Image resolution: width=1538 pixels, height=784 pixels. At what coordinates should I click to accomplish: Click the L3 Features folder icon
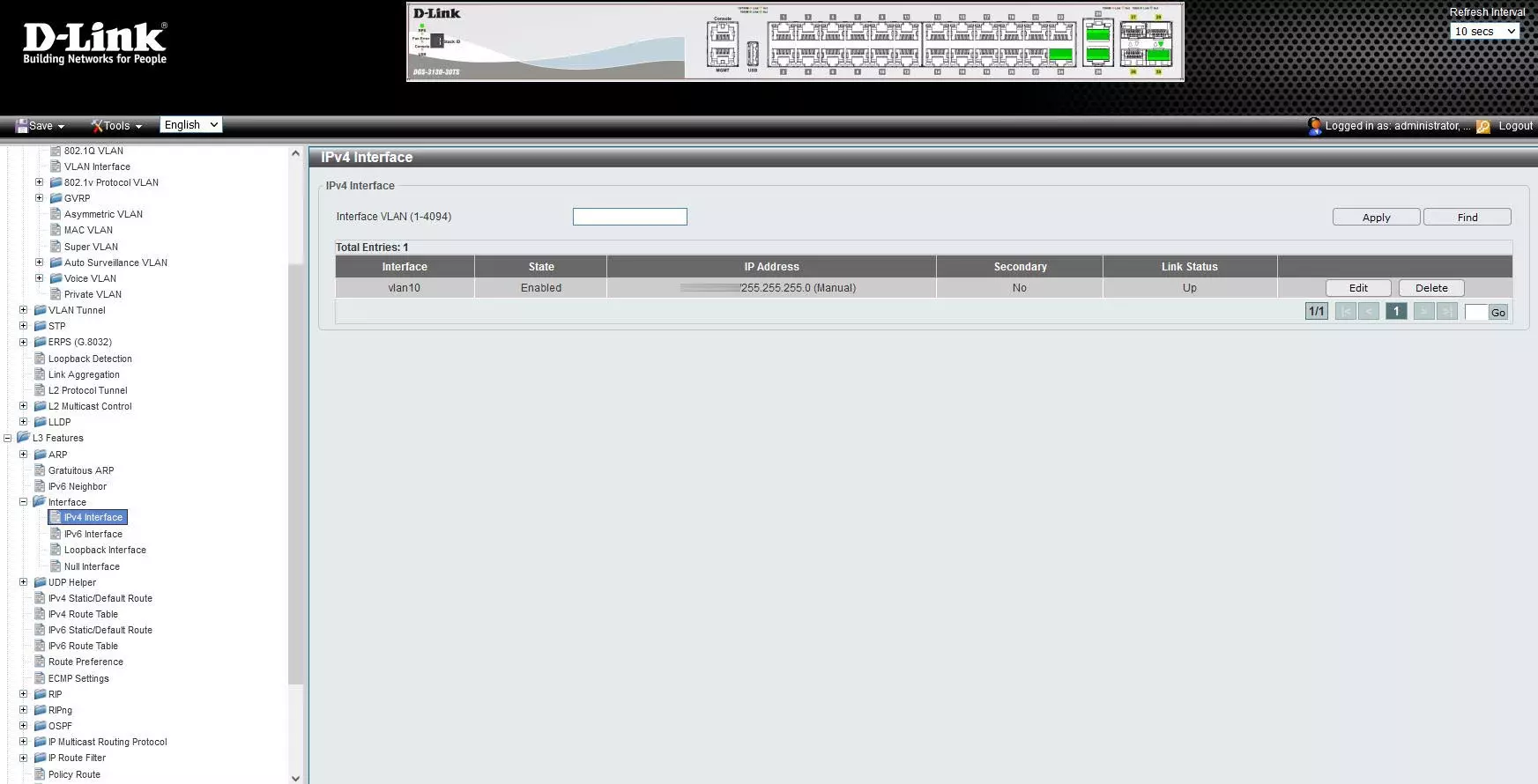pyautogui.click(x=24, y=438)
